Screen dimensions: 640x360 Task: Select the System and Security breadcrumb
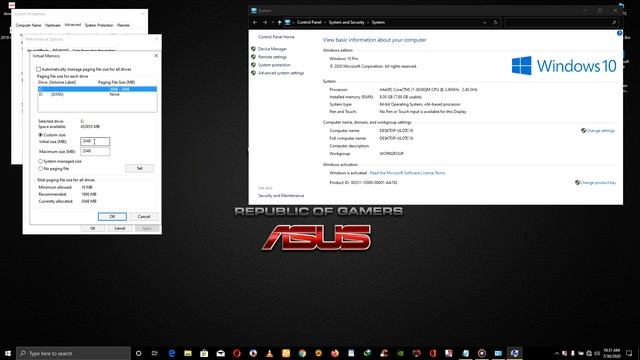pos(346,22)
